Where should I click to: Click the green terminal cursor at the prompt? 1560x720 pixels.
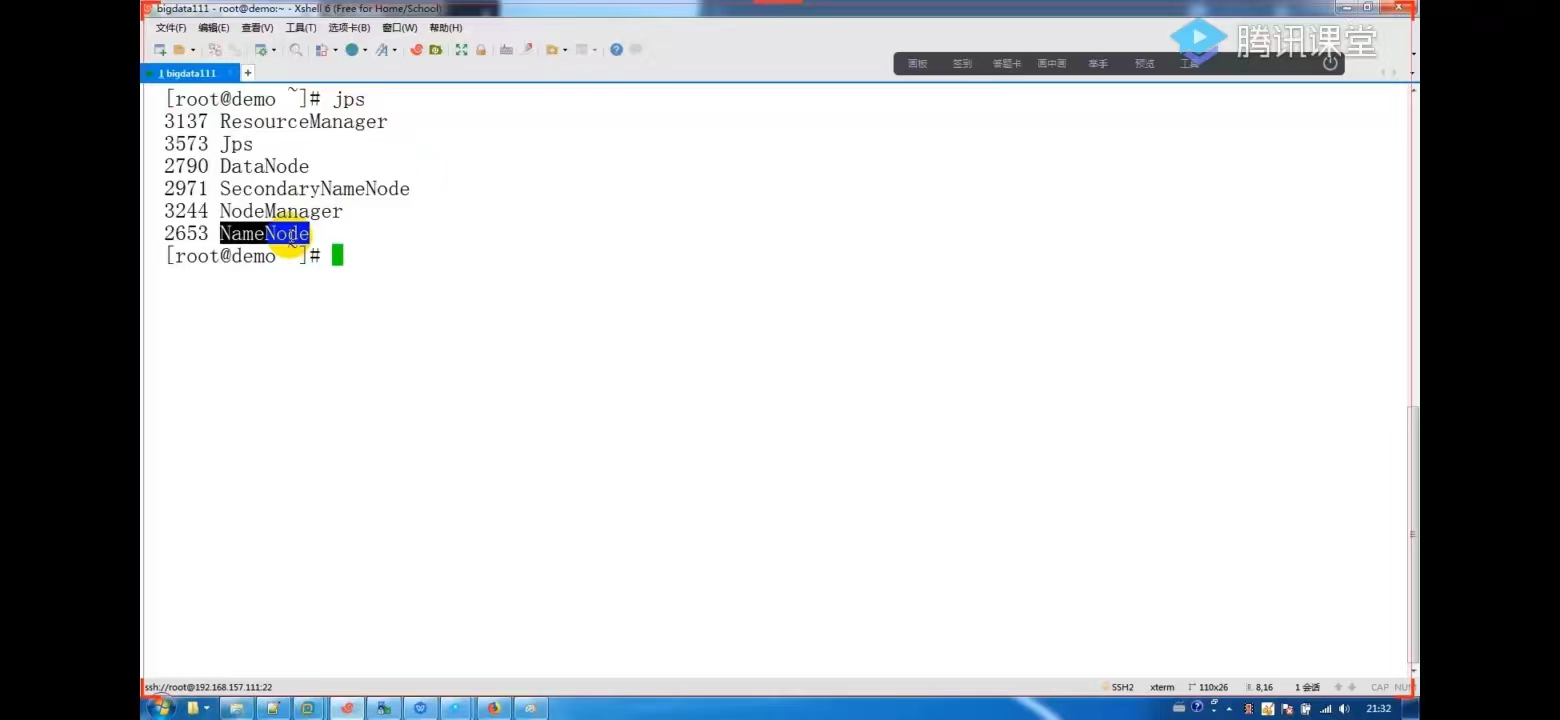click(338, 256)
